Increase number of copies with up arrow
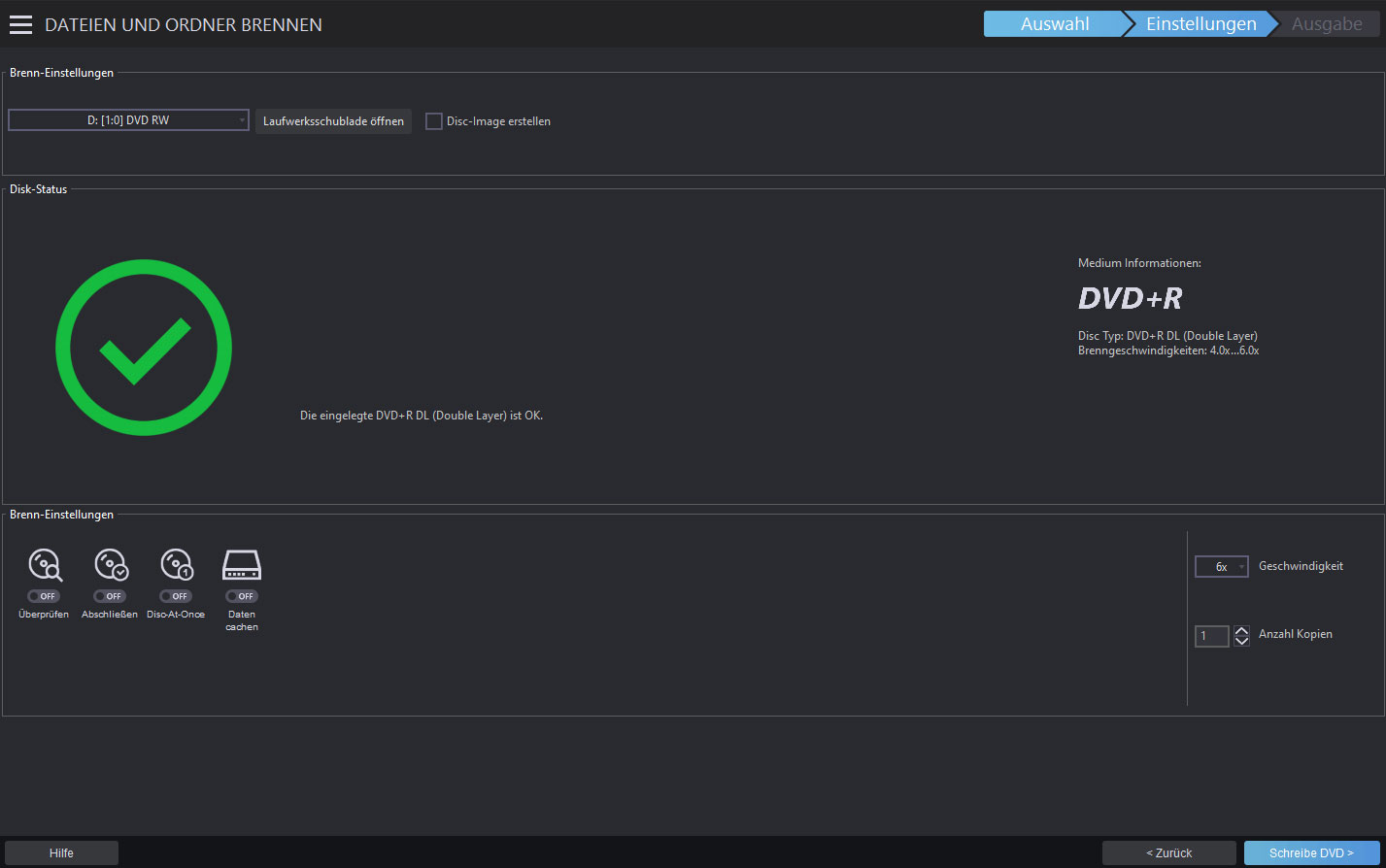The image size is (1386, 868). pyautogui.click(x=1241, y=630)
